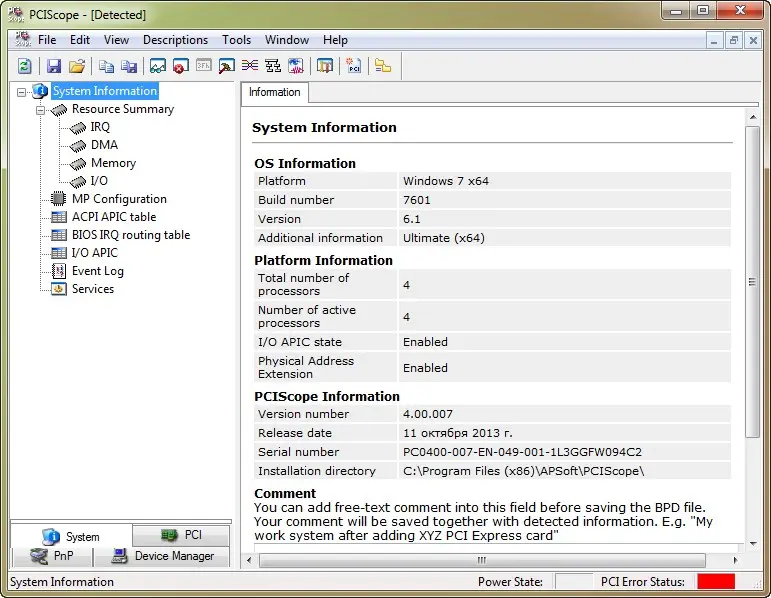771x598 pixels.
Task: Click the floppy disk save icon
Action: point(54,66)
